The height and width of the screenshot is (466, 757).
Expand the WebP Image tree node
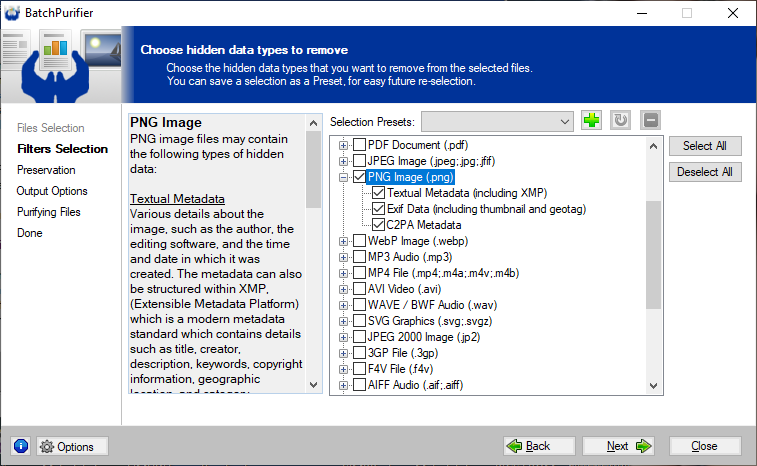(x=343, y=241)
